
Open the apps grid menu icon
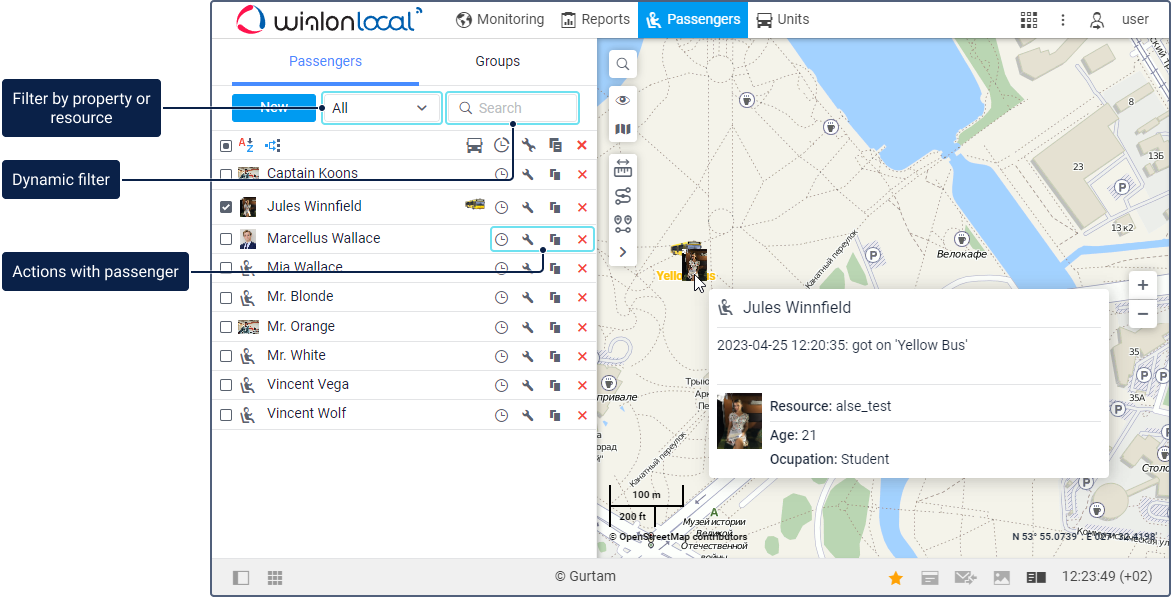point(1029,20)
